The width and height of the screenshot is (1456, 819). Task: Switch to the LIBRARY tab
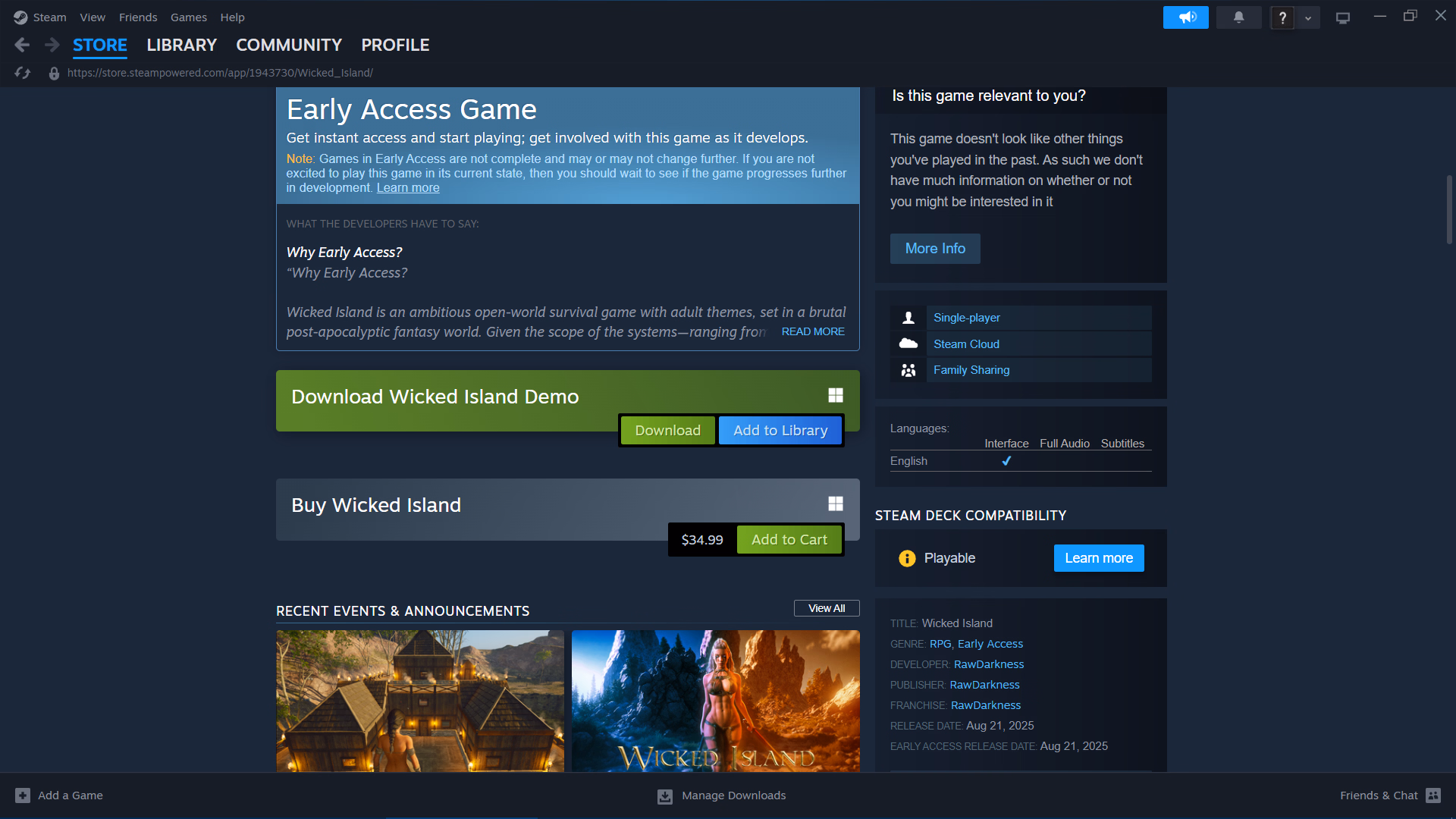pos(181,45)
